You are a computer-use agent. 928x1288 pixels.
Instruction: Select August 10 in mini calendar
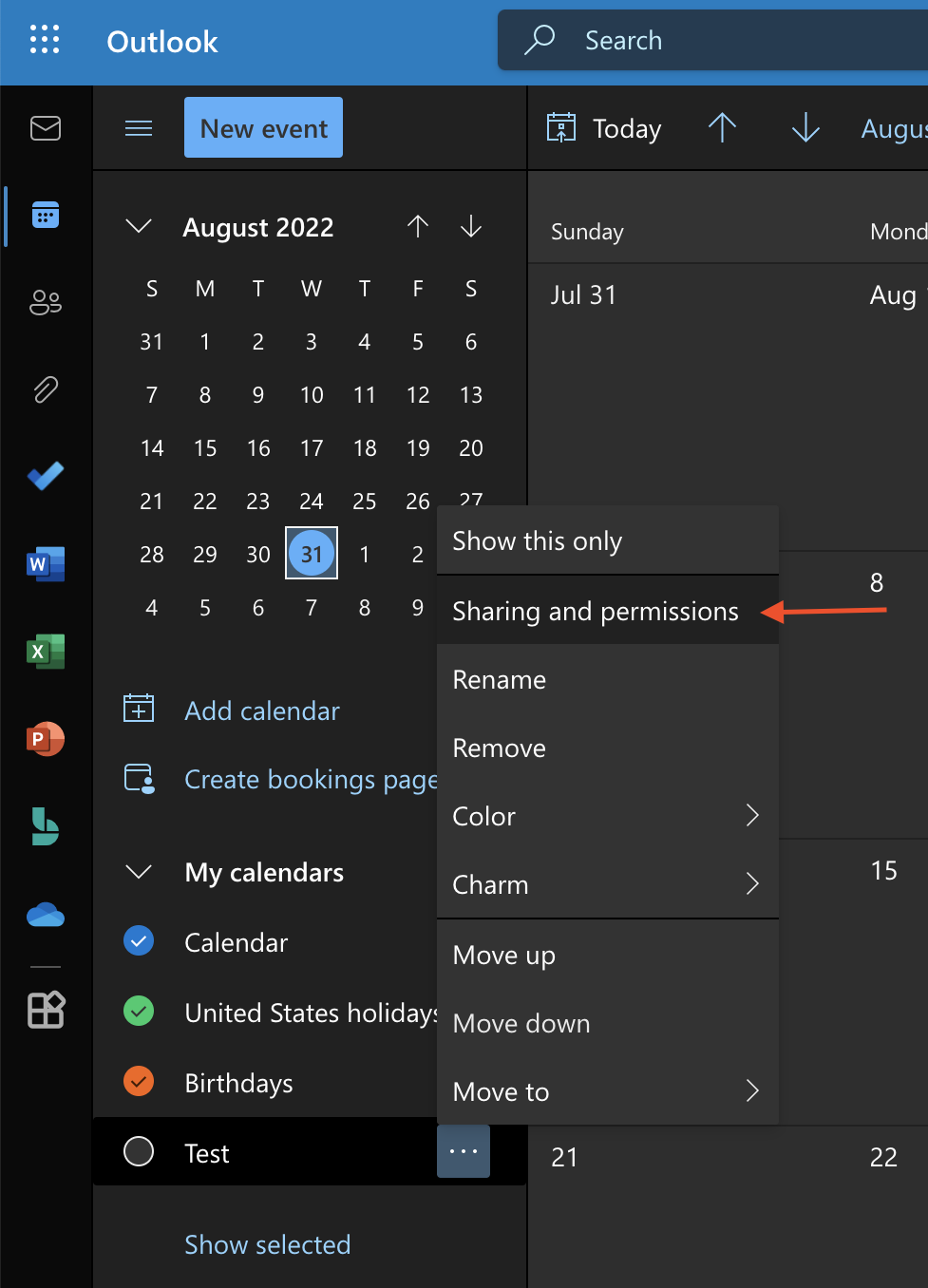[x=312, y=394]
